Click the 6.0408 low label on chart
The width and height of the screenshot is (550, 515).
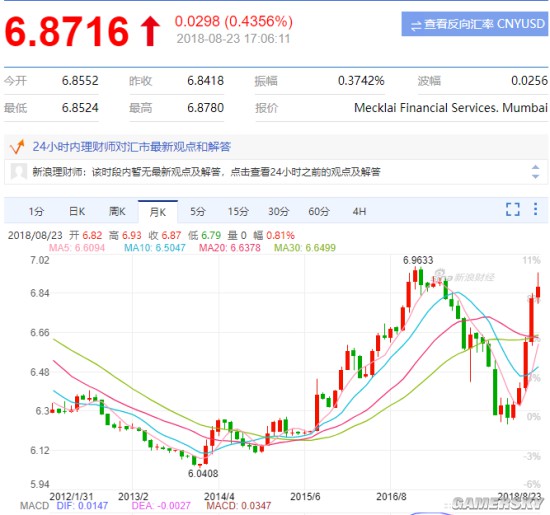[203, 474]
